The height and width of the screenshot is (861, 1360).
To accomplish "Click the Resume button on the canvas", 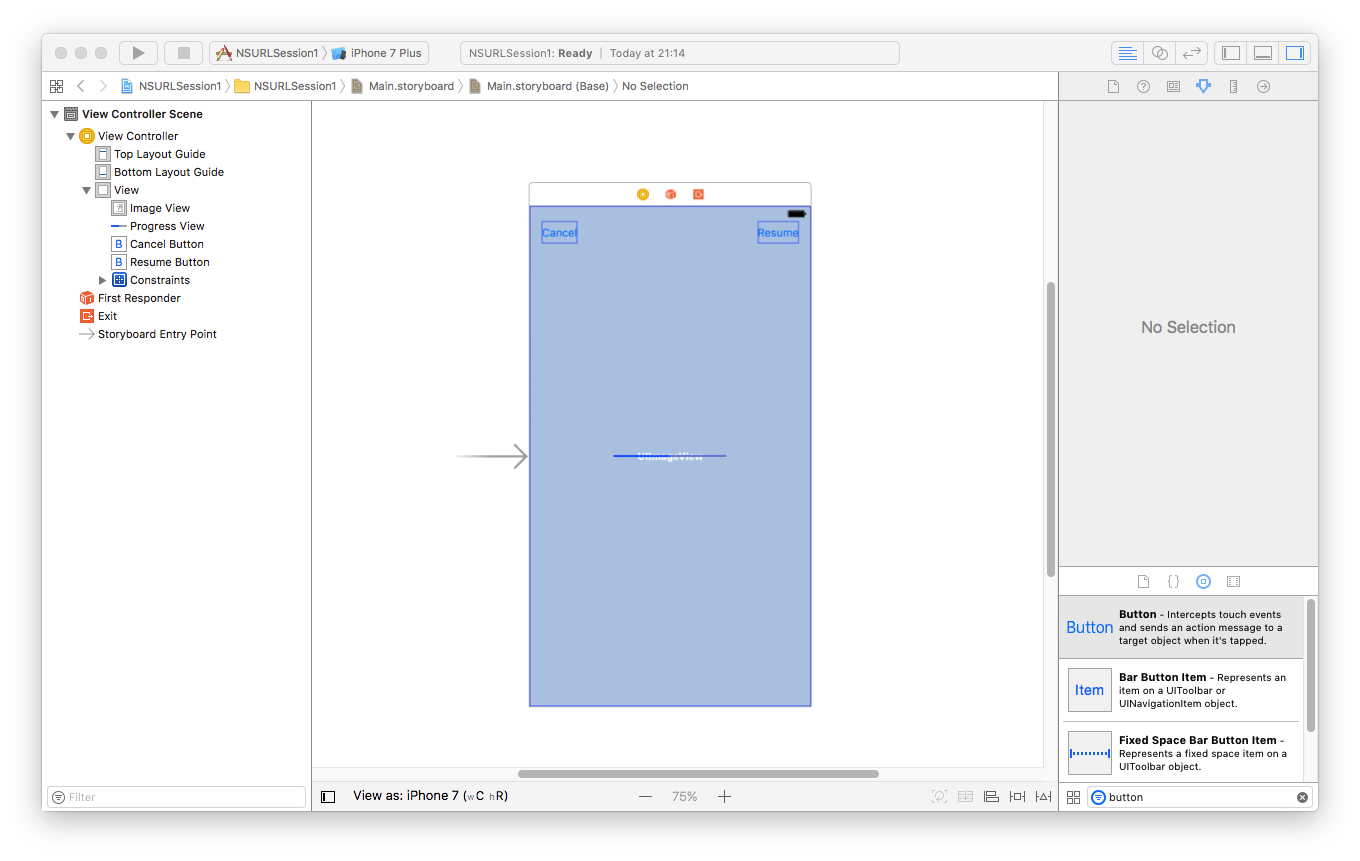I will [x=778, y=232].
